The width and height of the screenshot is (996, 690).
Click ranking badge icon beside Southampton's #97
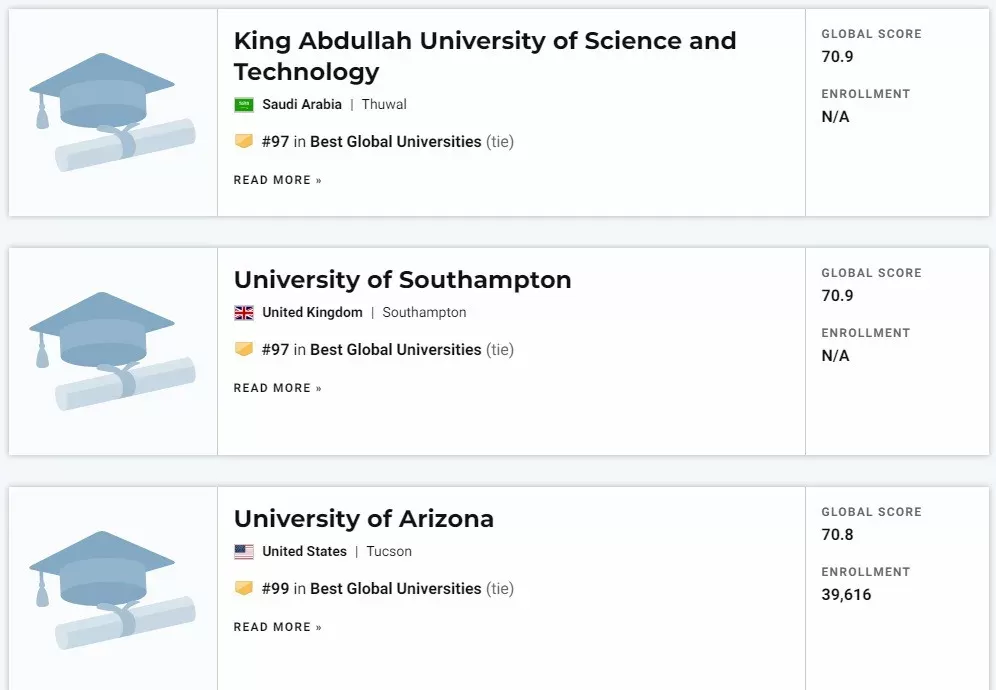click(x=244, y=349)
